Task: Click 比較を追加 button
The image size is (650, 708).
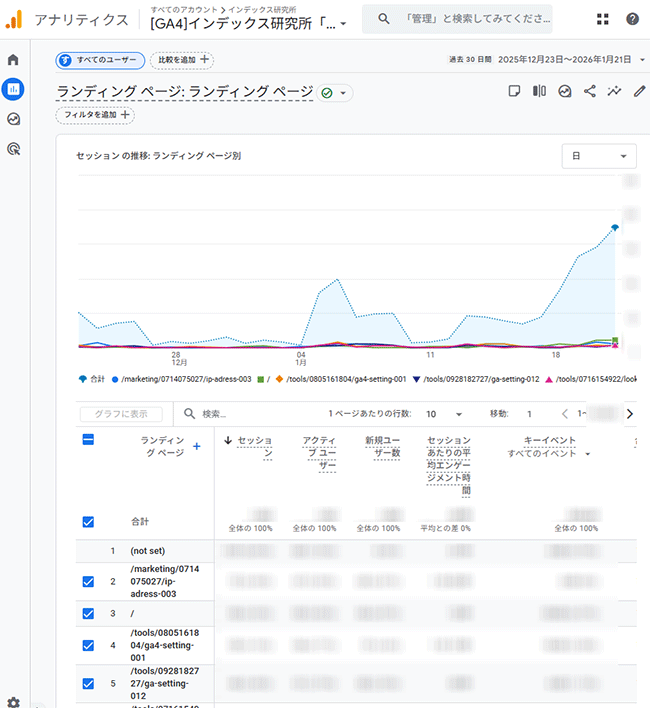Action: coord(181,60)
